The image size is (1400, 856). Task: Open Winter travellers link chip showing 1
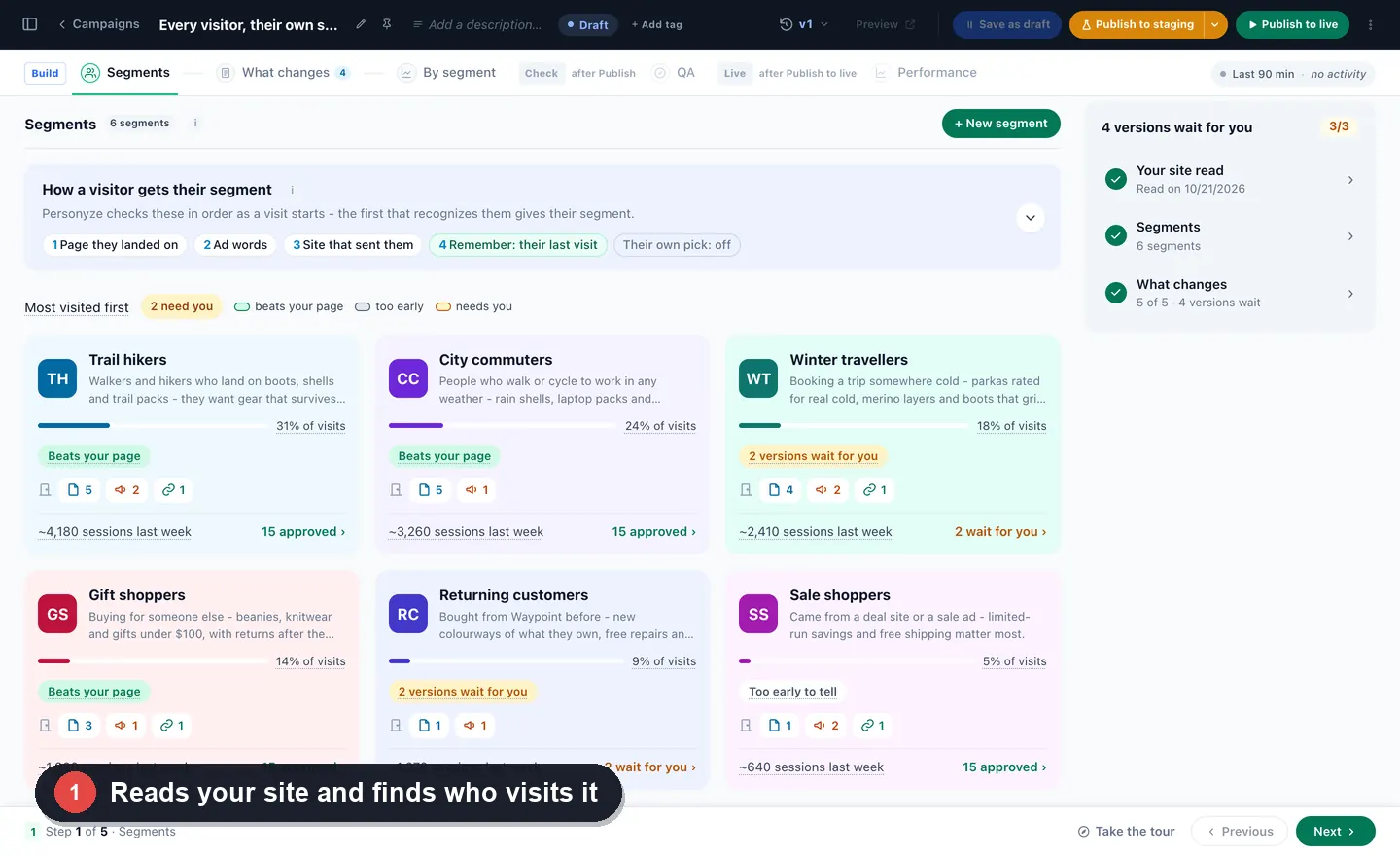coord(875,490)
